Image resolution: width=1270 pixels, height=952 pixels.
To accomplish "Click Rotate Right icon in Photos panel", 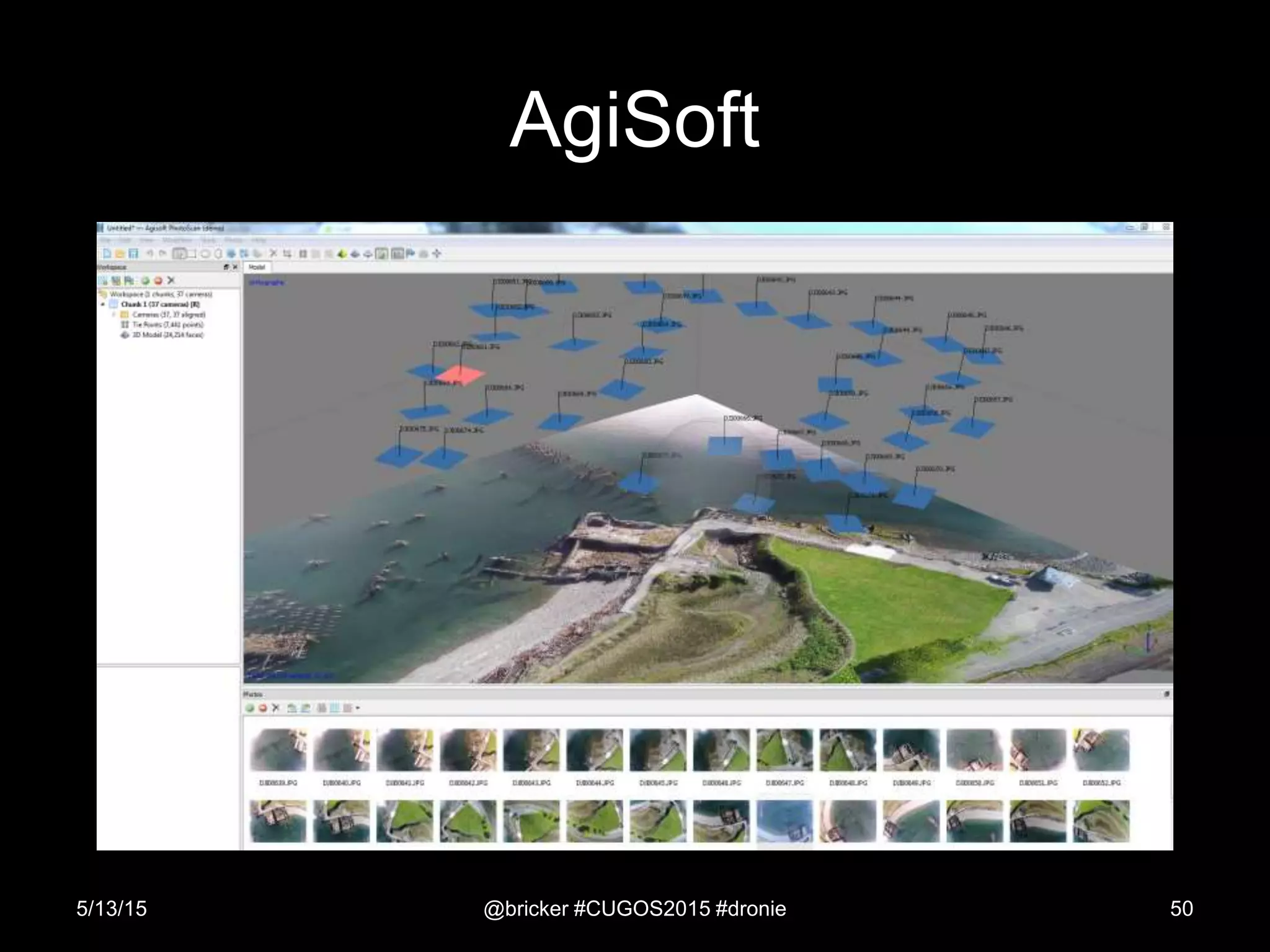I will tap(305, 708).
